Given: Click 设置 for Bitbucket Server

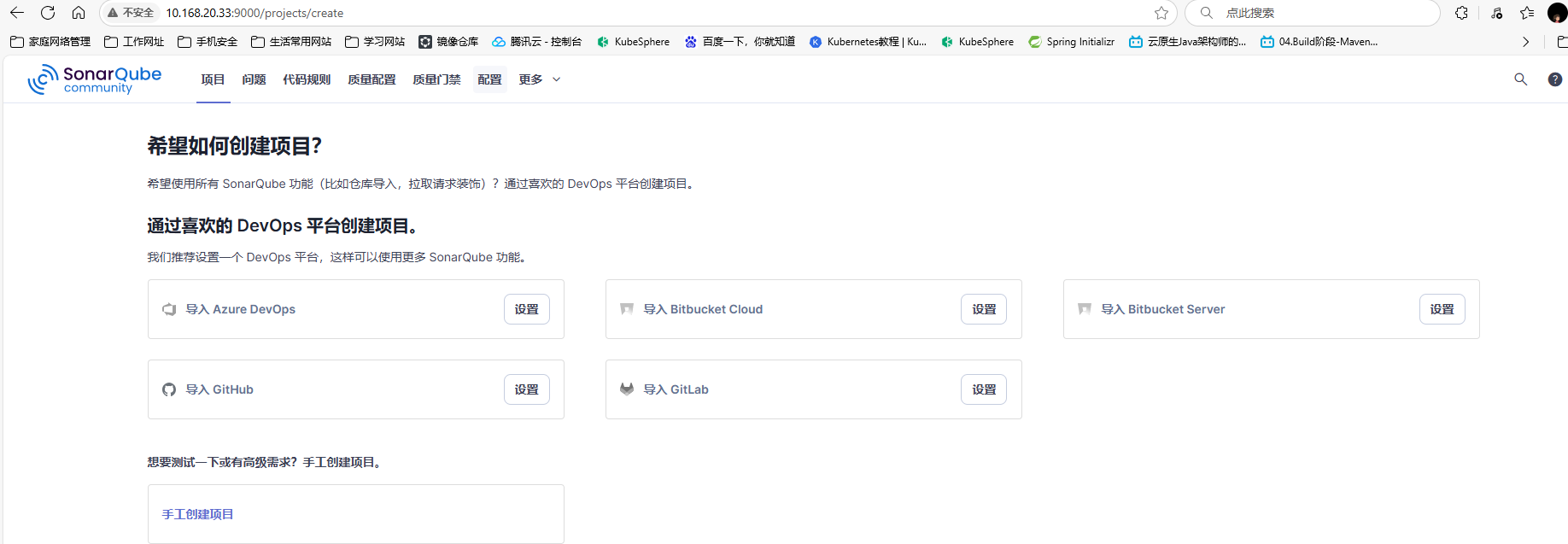Looking at the screenshot, I should [1442, 309].
